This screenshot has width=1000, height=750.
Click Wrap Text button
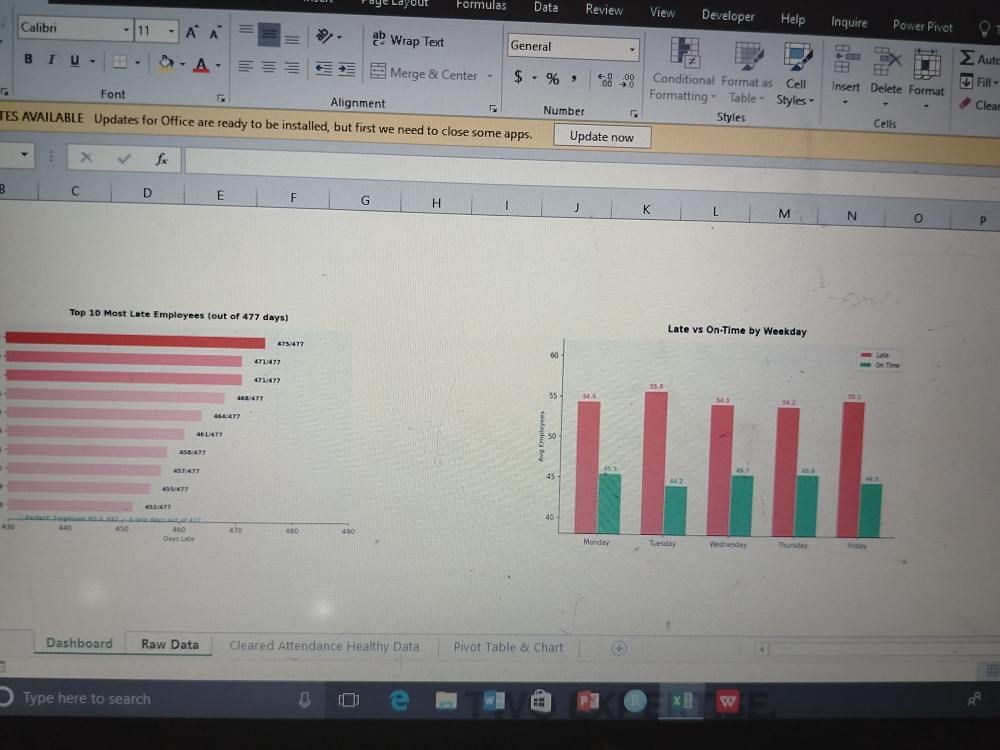pos(408,40)
